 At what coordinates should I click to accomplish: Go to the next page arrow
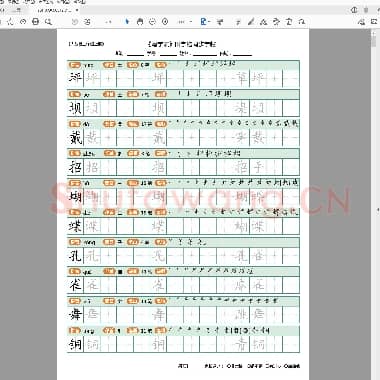point(87,22)
